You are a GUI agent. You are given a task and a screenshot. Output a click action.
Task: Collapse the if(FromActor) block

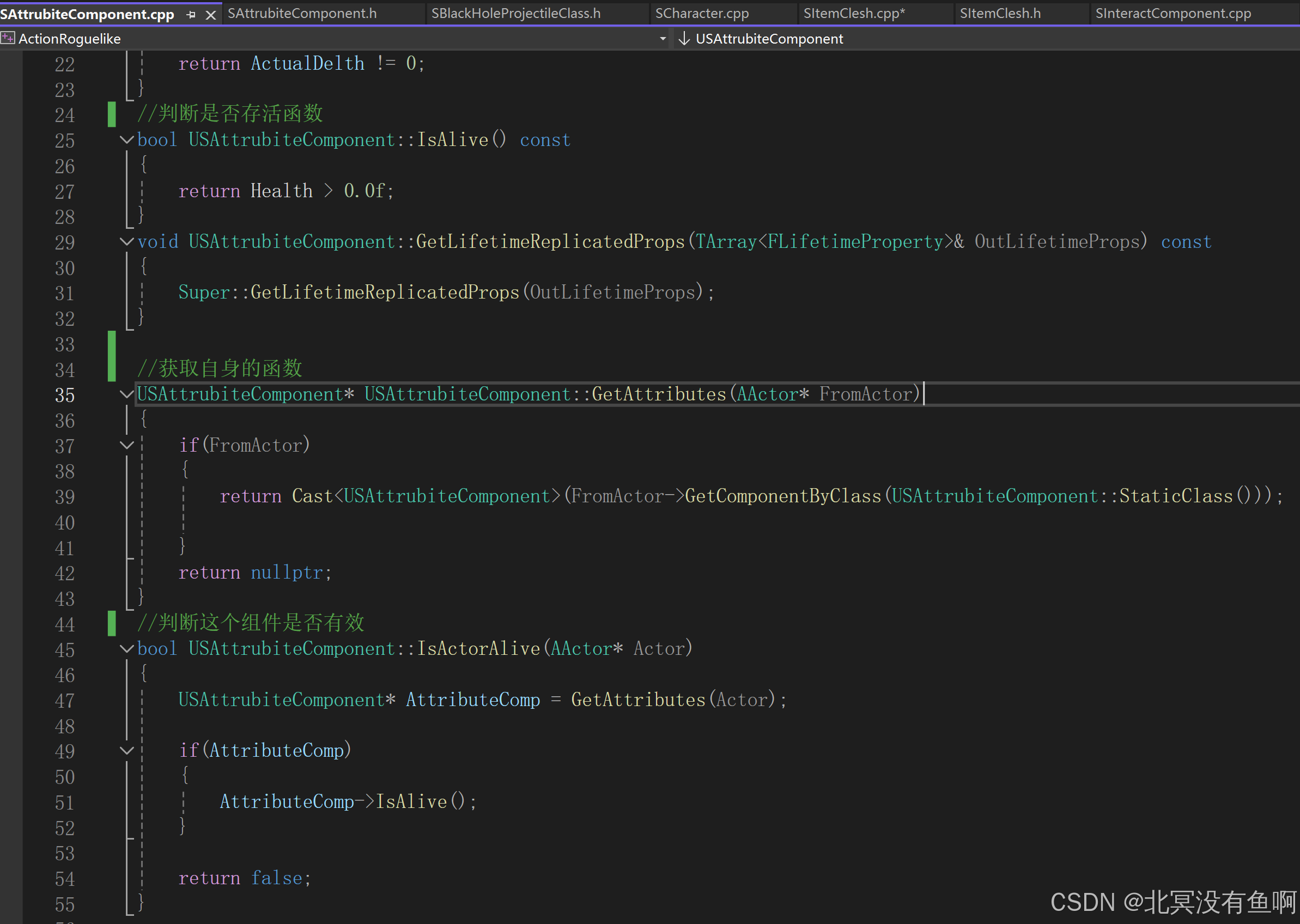127,445
